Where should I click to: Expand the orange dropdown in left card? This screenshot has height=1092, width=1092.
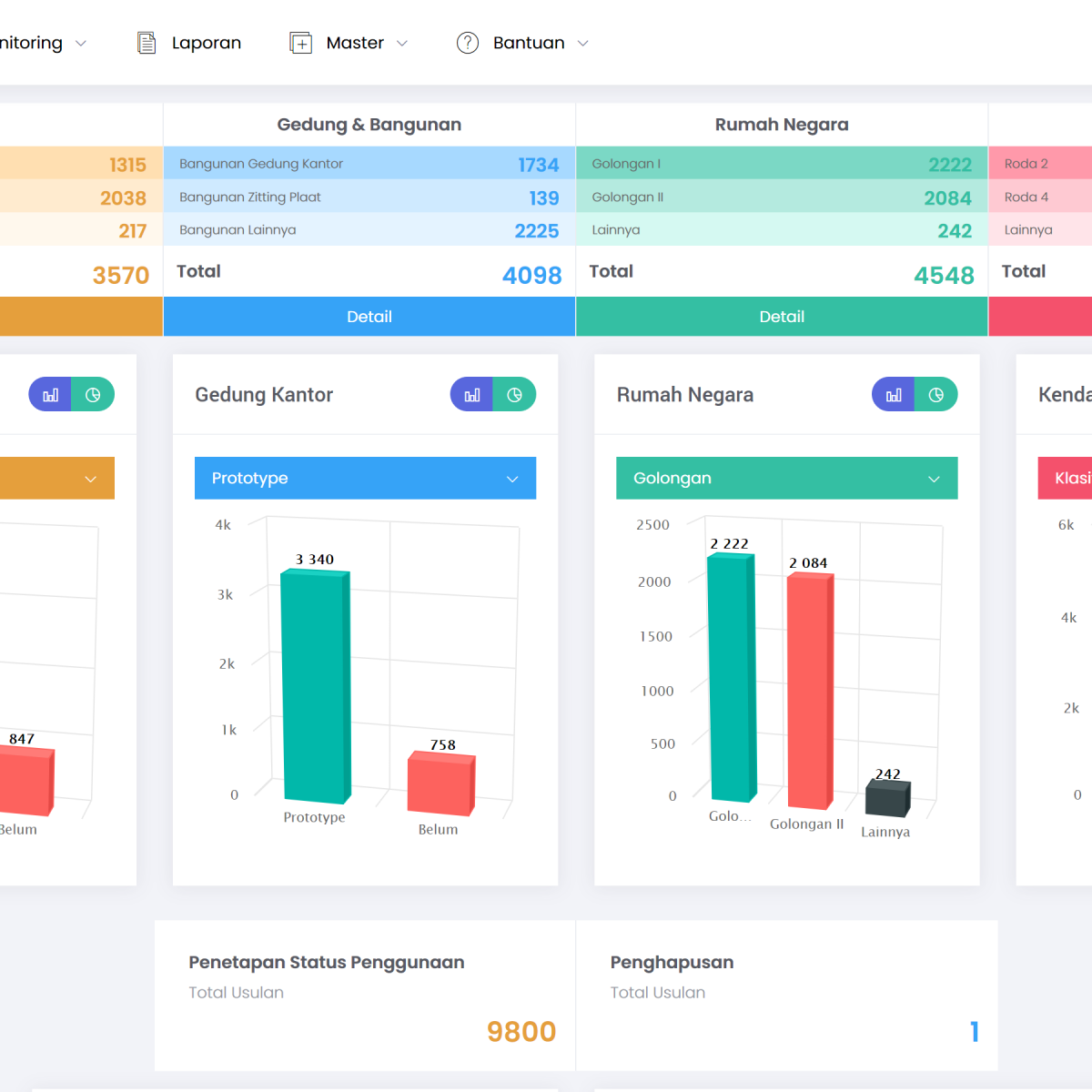tap(56, 478)
